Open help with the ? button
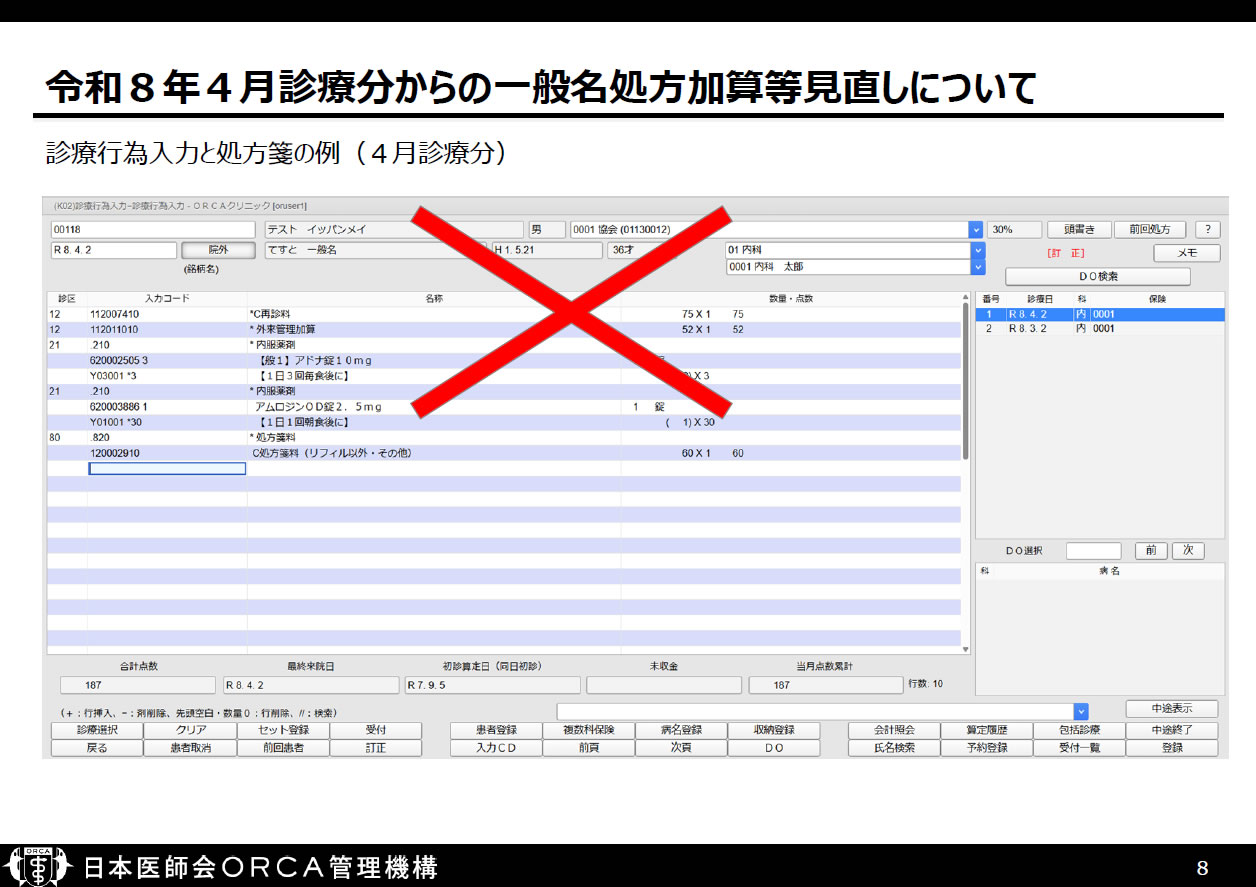This screenshot has height=887, width=1256. tap(1207, 229)
